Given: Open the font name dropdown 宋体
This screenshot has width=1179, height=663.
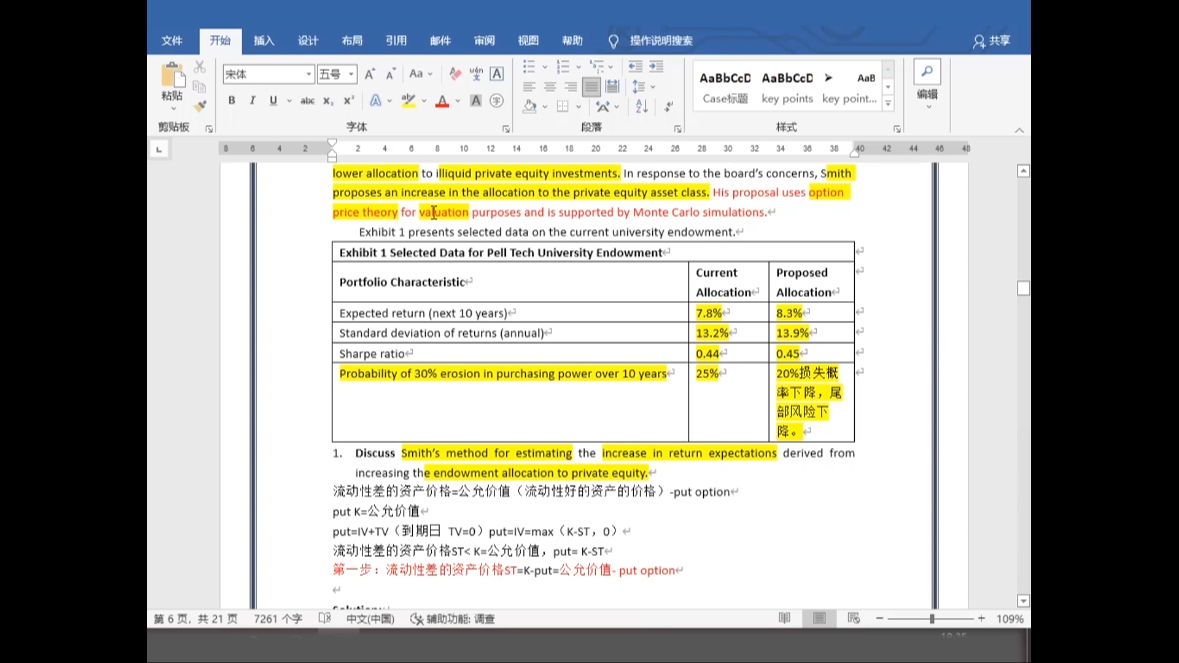Looking at the screenshot, I should pos(268,74).
